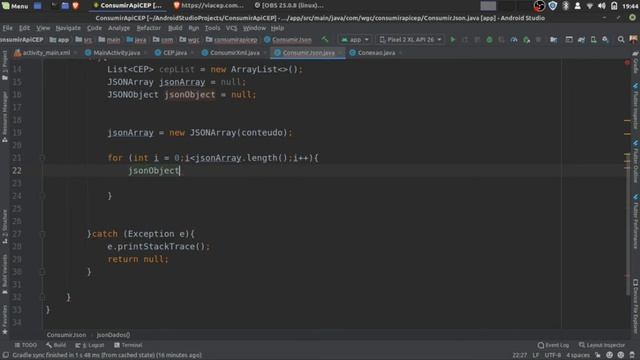Click the 22:27 cursor position in status bar
Image resolution: width=640 pixels, height=360 pixels.
click(519, 355)
